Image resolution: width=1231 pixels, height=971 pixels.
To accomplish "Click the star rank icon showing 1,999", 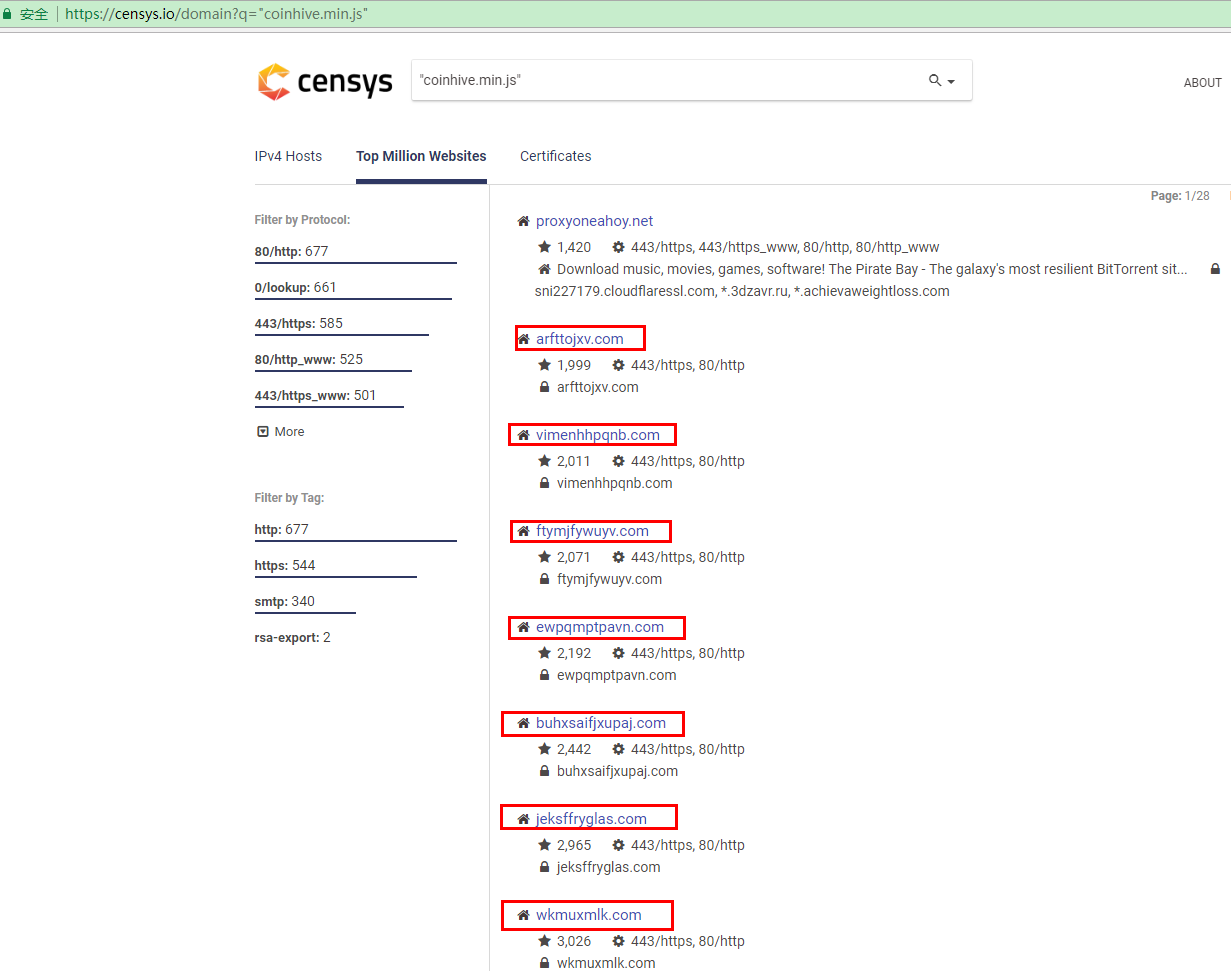I will click(x=545, y=365).
